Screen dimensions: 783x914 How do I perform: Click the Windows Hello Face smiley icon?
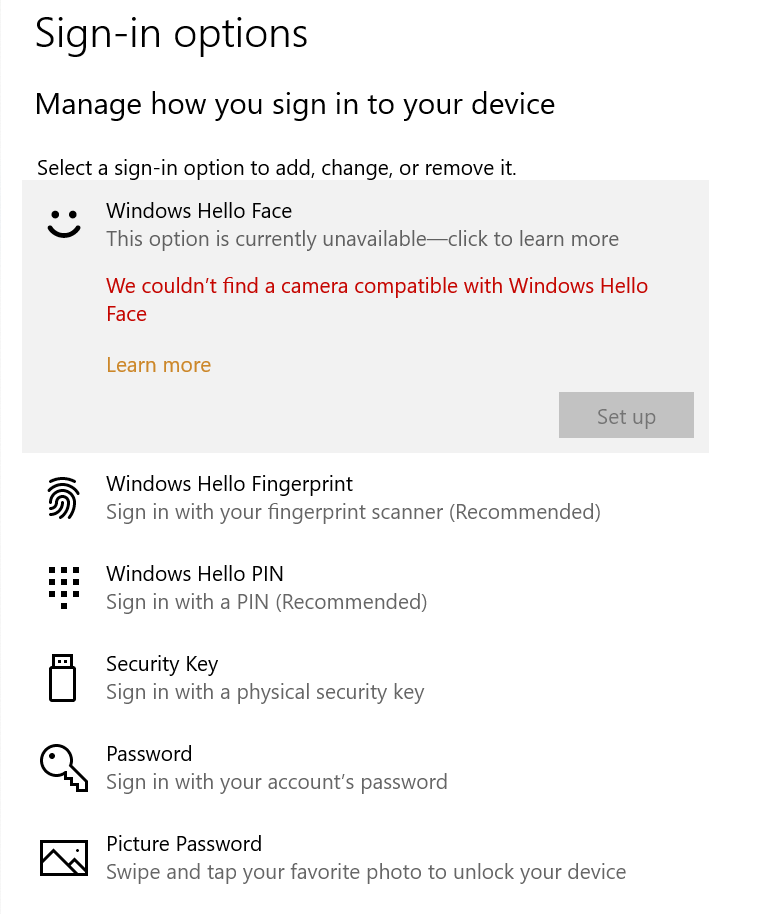tap(63, 224)
